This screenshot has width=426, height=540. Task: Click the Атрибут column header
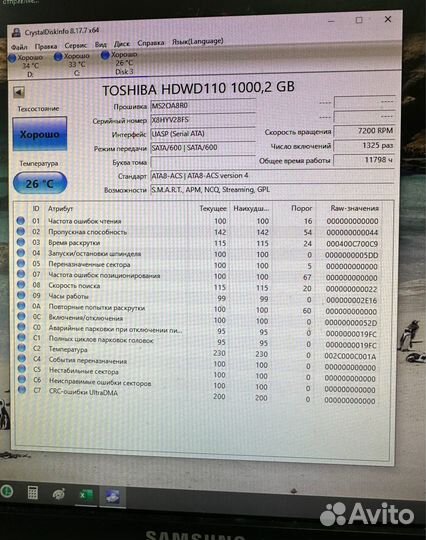pos(60,209)
